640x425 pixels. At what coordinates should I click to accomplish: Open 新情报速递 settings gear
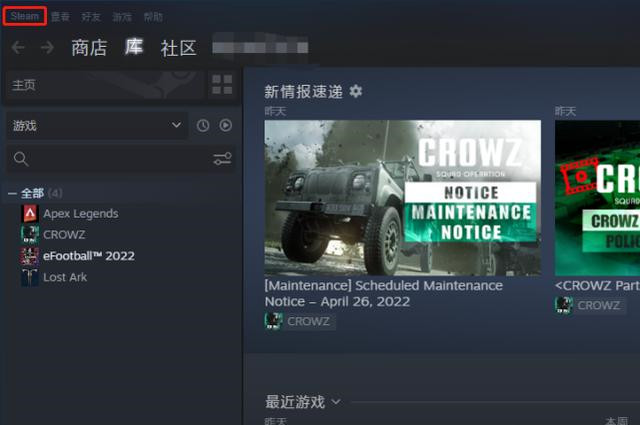(356, 91)
